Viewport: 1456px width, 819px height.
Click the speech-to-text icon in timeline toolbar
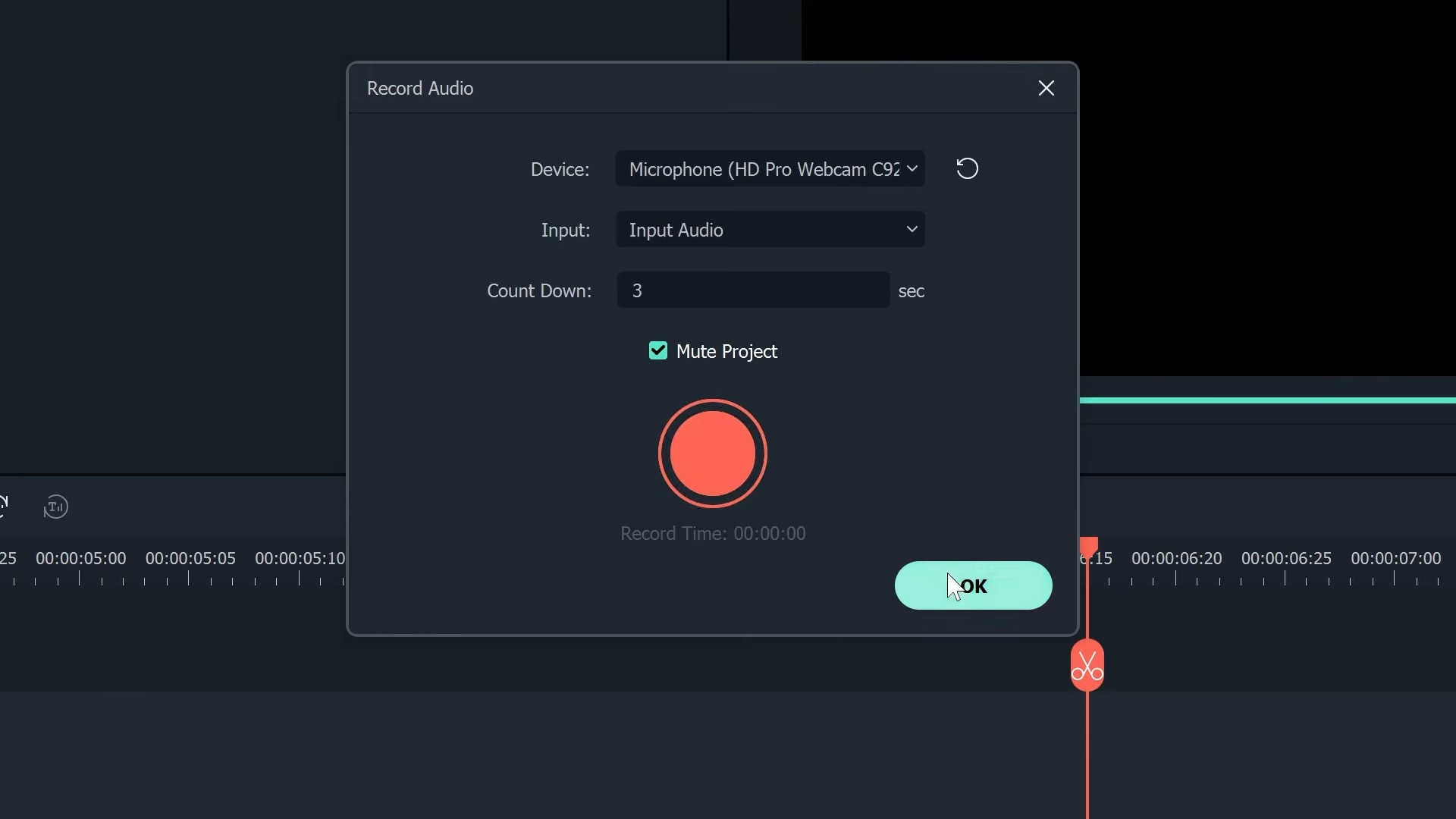(x=55, y=507)
